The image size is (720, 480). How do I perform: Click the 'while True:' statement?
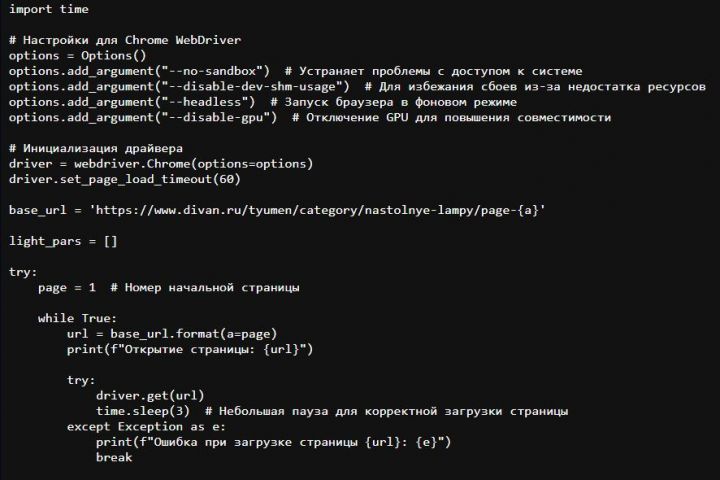[78, 318]
